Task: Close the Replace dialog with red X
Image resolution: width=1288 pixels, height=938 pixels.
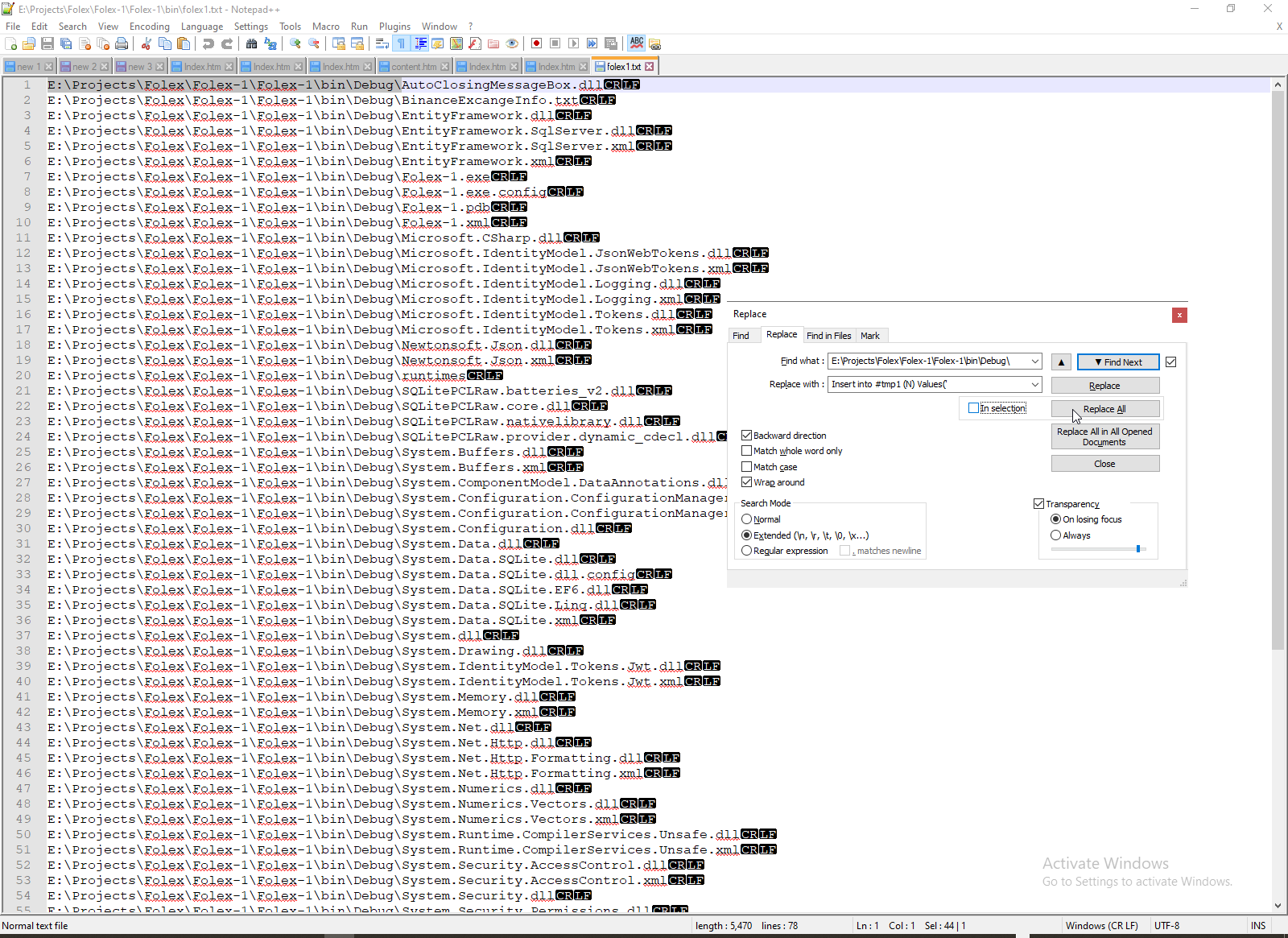Action: point(1179,315)
